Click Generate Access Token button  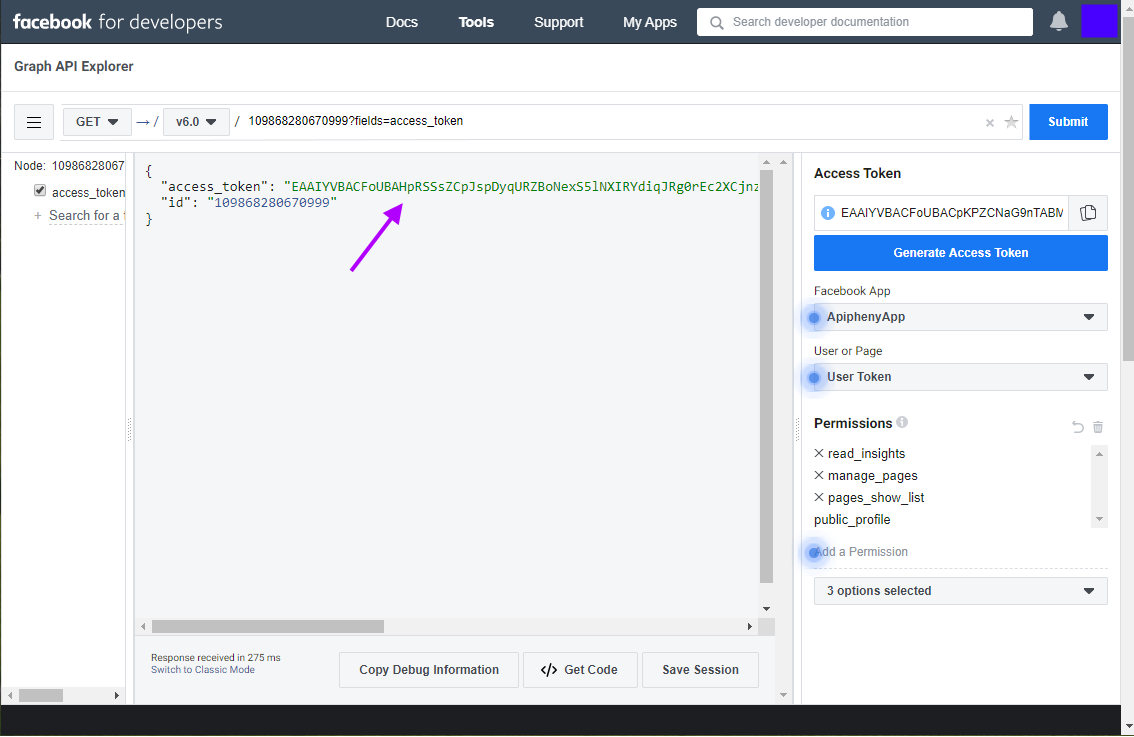(960, 253)
